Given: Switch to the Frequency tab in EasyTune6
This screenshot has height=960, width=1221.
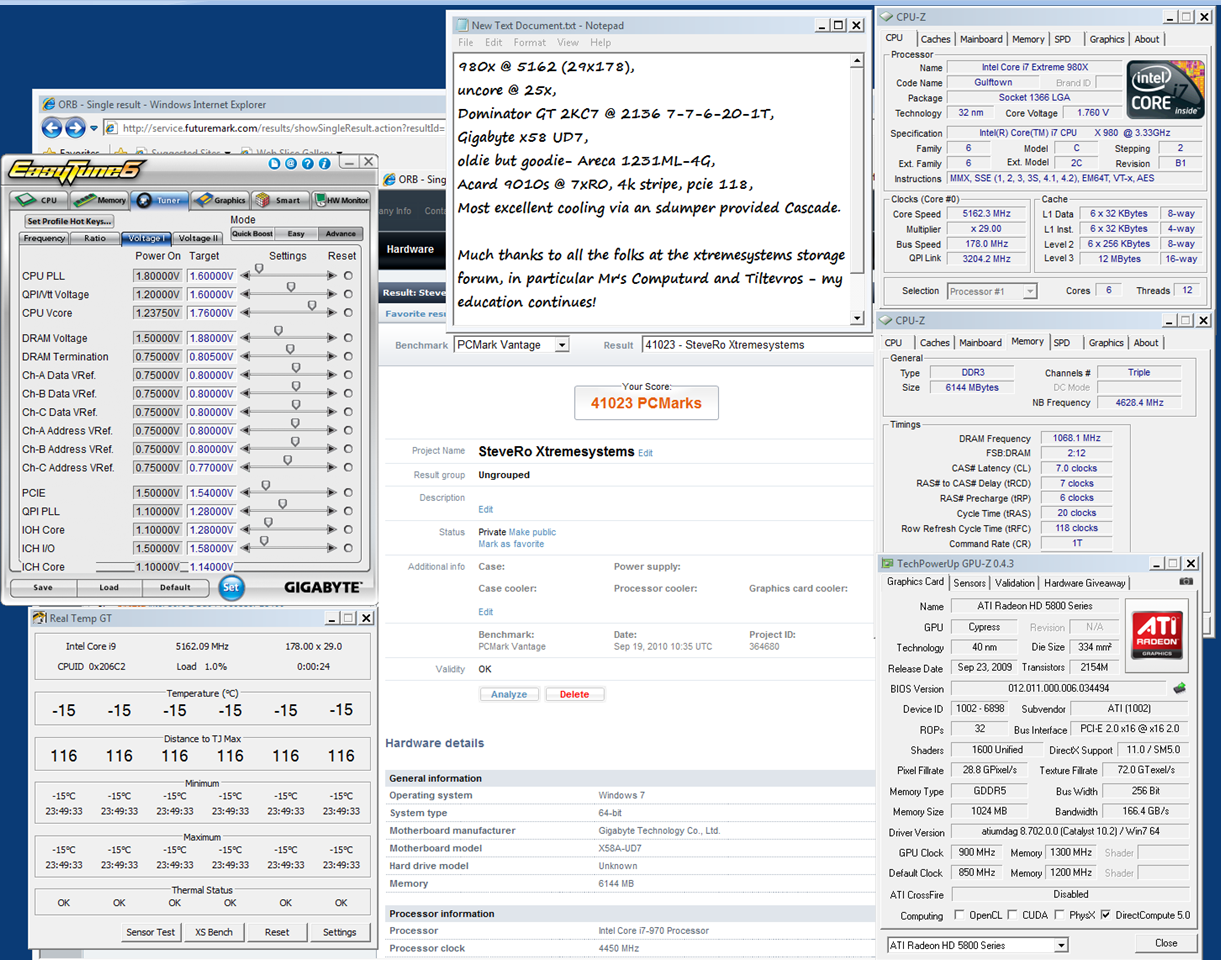Looking at the screenshot, I should click(x=45, y=239).
